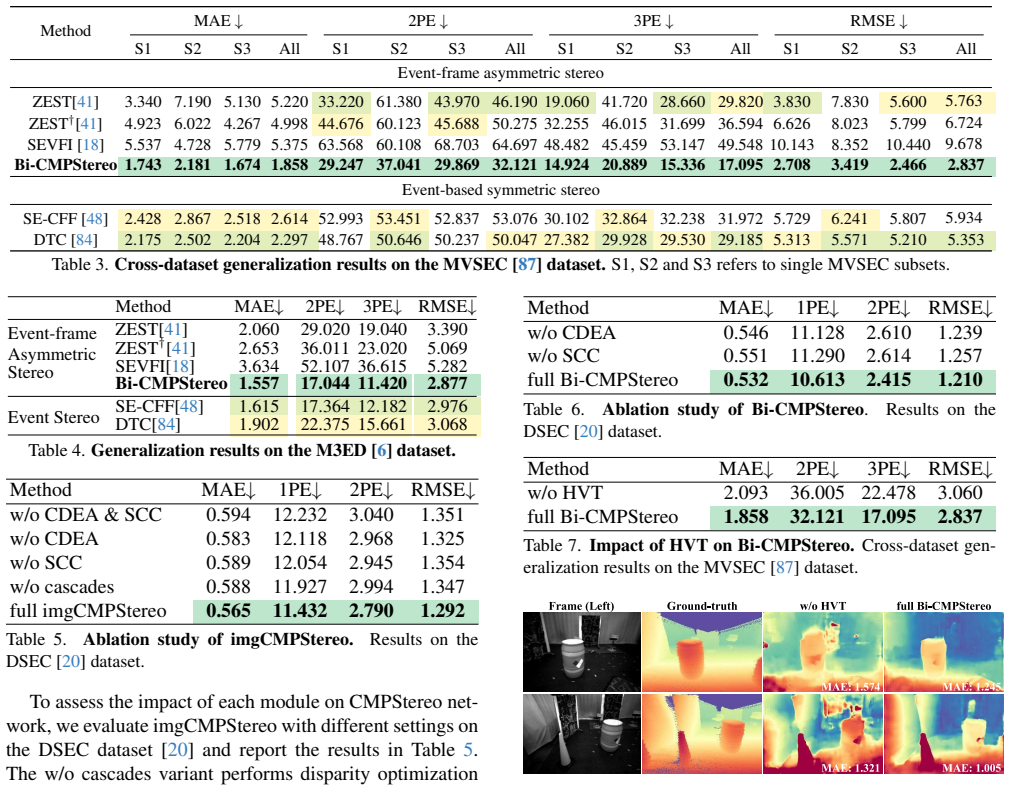Click SEVFI's MAE S1 value 5.537
The height and width of the screenshot is (787, 1010).
coord(142,144)
